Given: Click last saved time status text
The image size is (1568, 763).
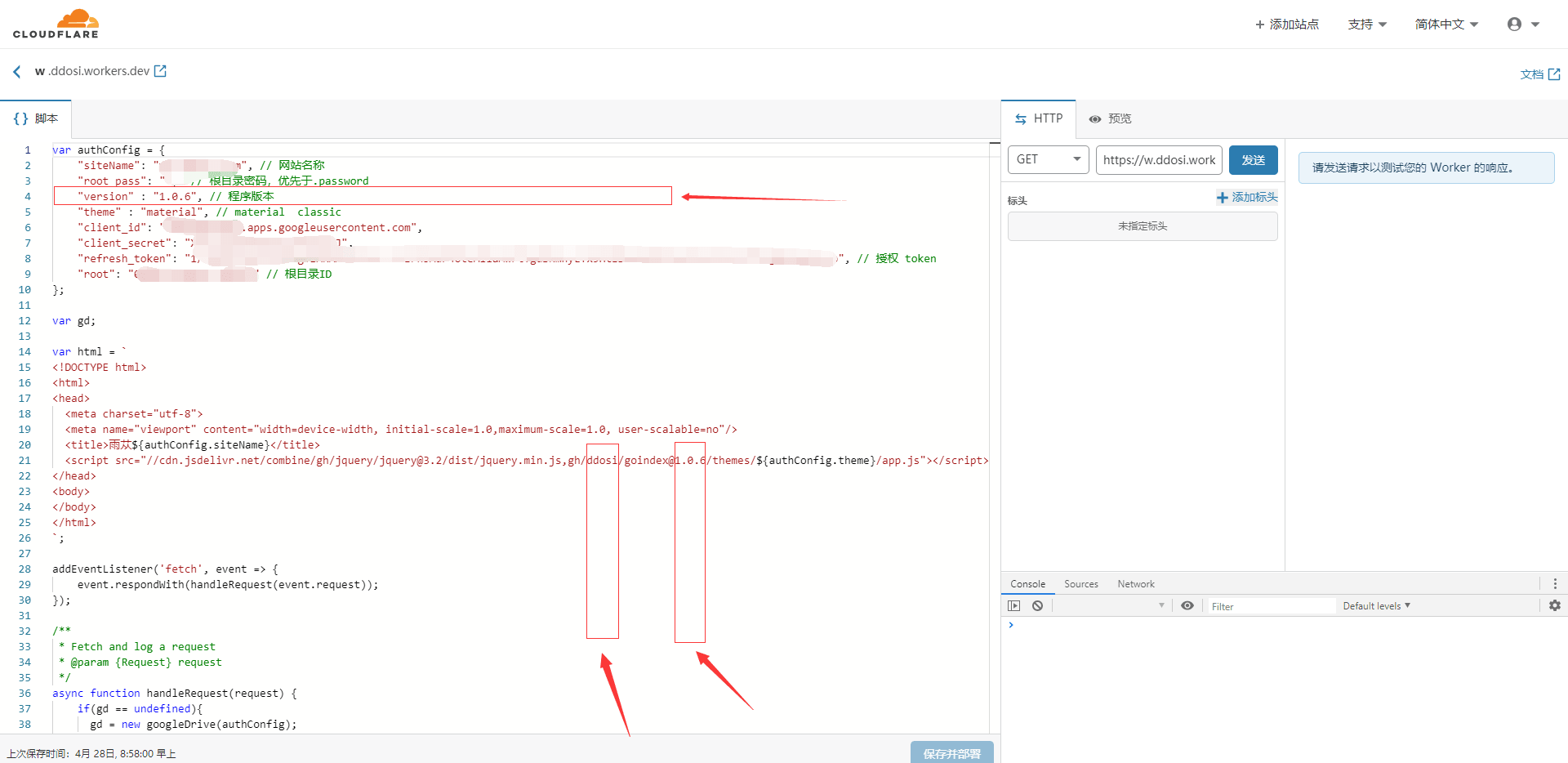Looking at the screenshot, I should click(91, 754).
